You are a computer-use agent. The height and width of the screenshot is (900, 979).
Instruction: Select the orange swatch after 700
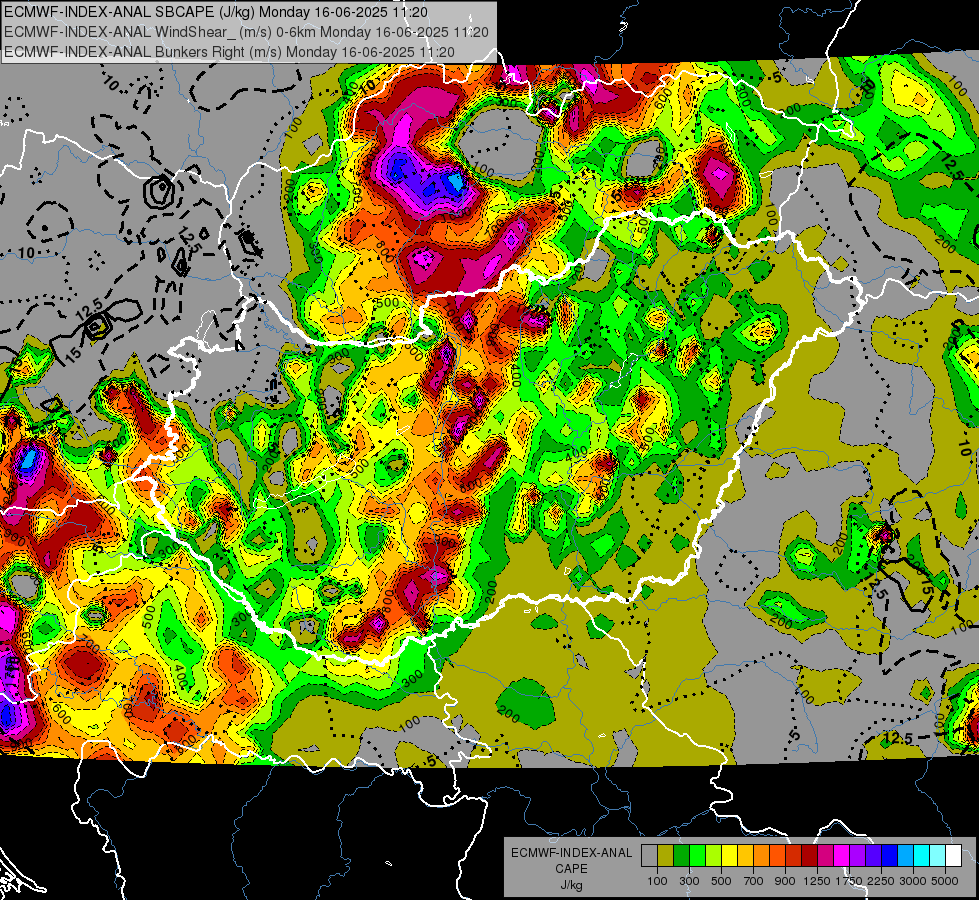tap(761, 856)
